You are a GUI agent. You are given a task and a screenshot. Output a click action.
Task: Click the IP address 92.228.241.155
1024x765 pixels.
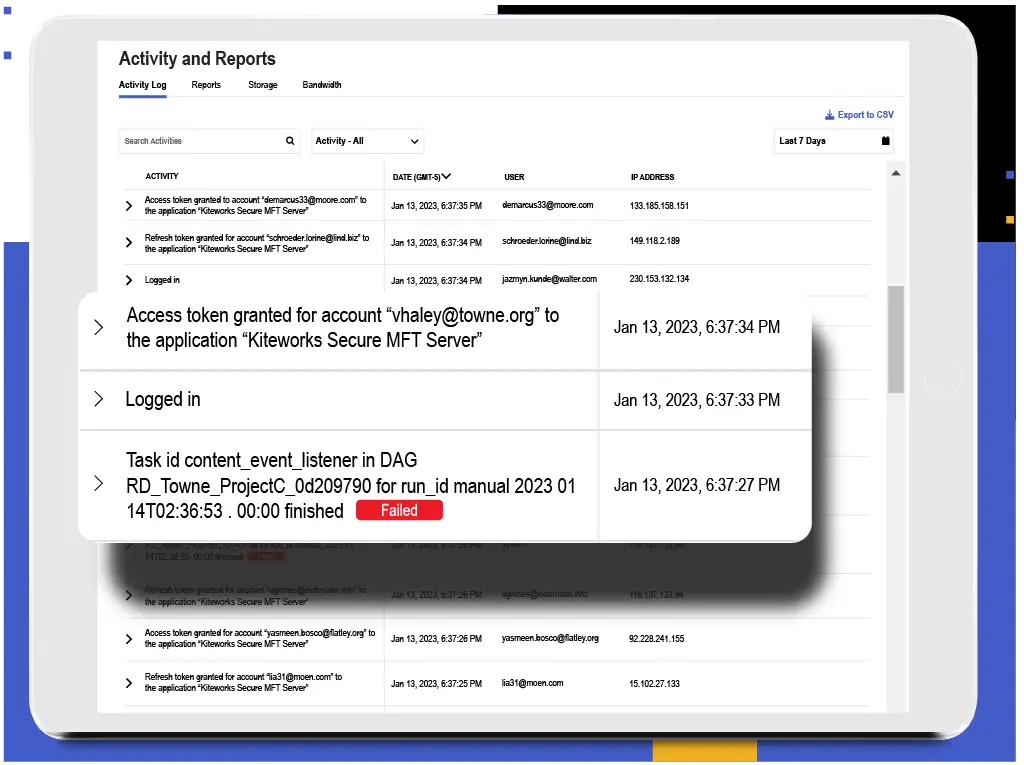click(656, 639)
